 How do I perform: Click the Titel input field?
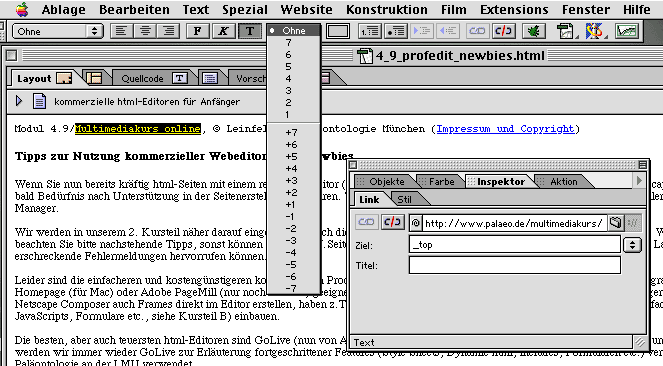point(515,265)
